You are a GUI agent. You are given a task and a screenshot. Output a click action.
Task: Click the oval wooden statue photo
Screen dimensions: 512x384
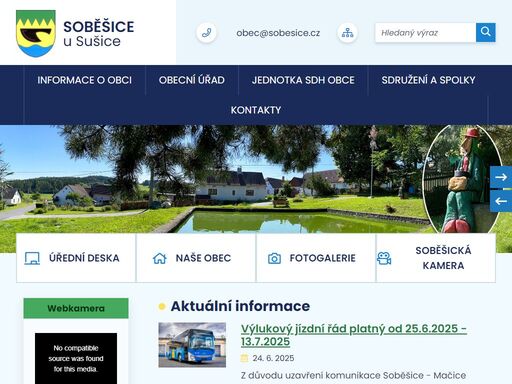click(463, 179)
